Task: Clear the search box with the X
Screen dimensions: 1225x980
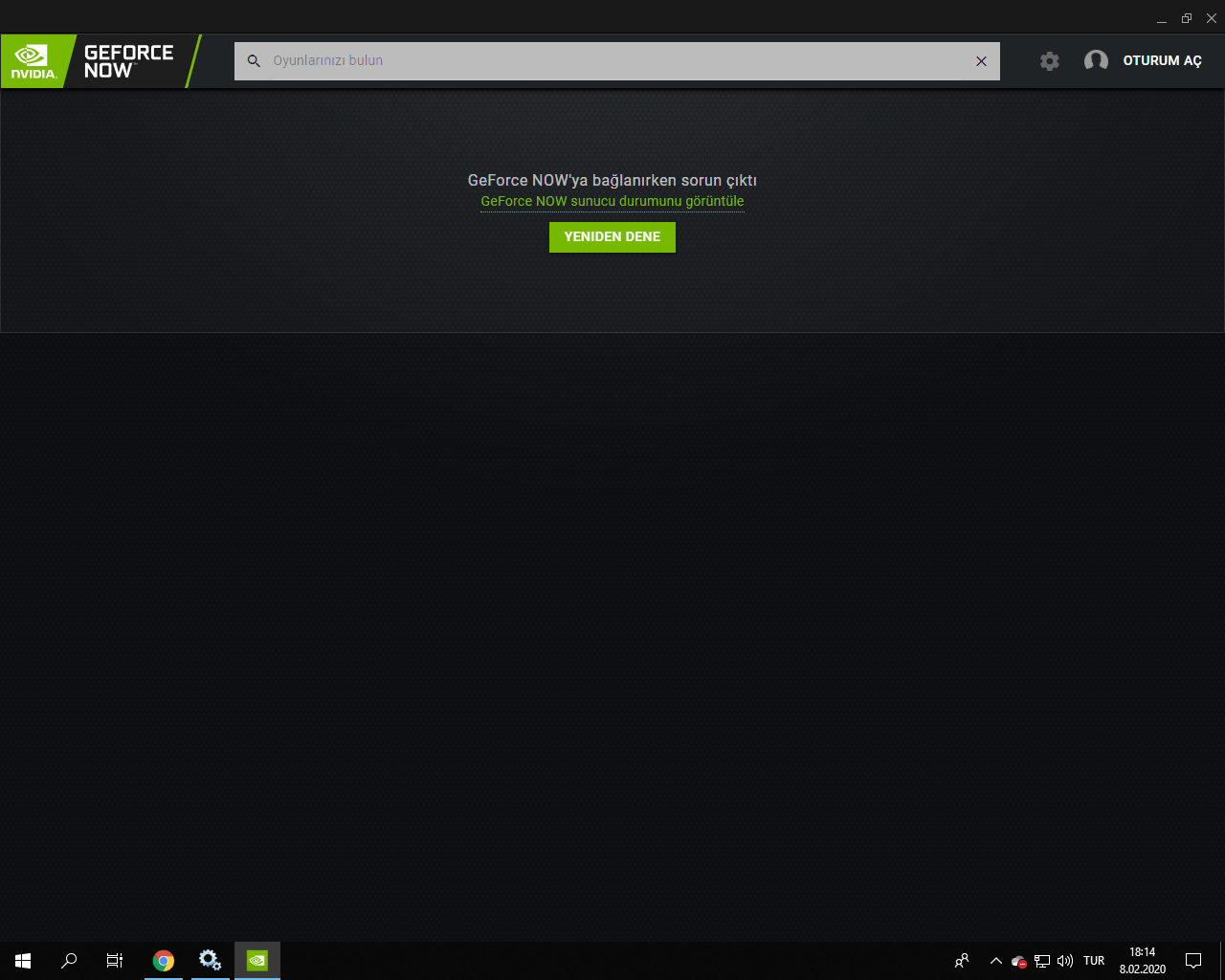Action: click(980, 60)
